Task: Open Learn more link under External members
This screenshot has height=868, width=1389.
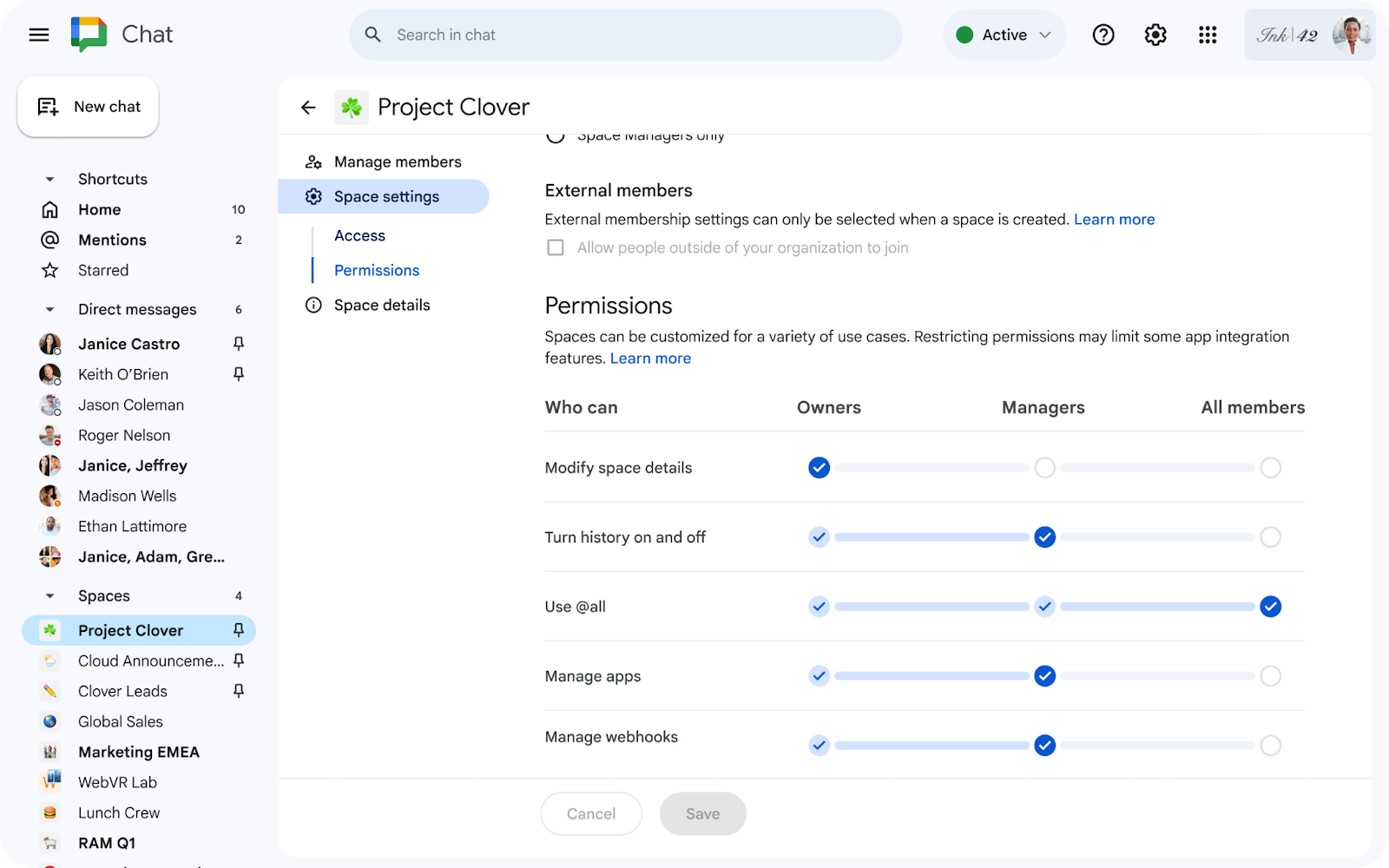Action: (x=1114, y=220)
